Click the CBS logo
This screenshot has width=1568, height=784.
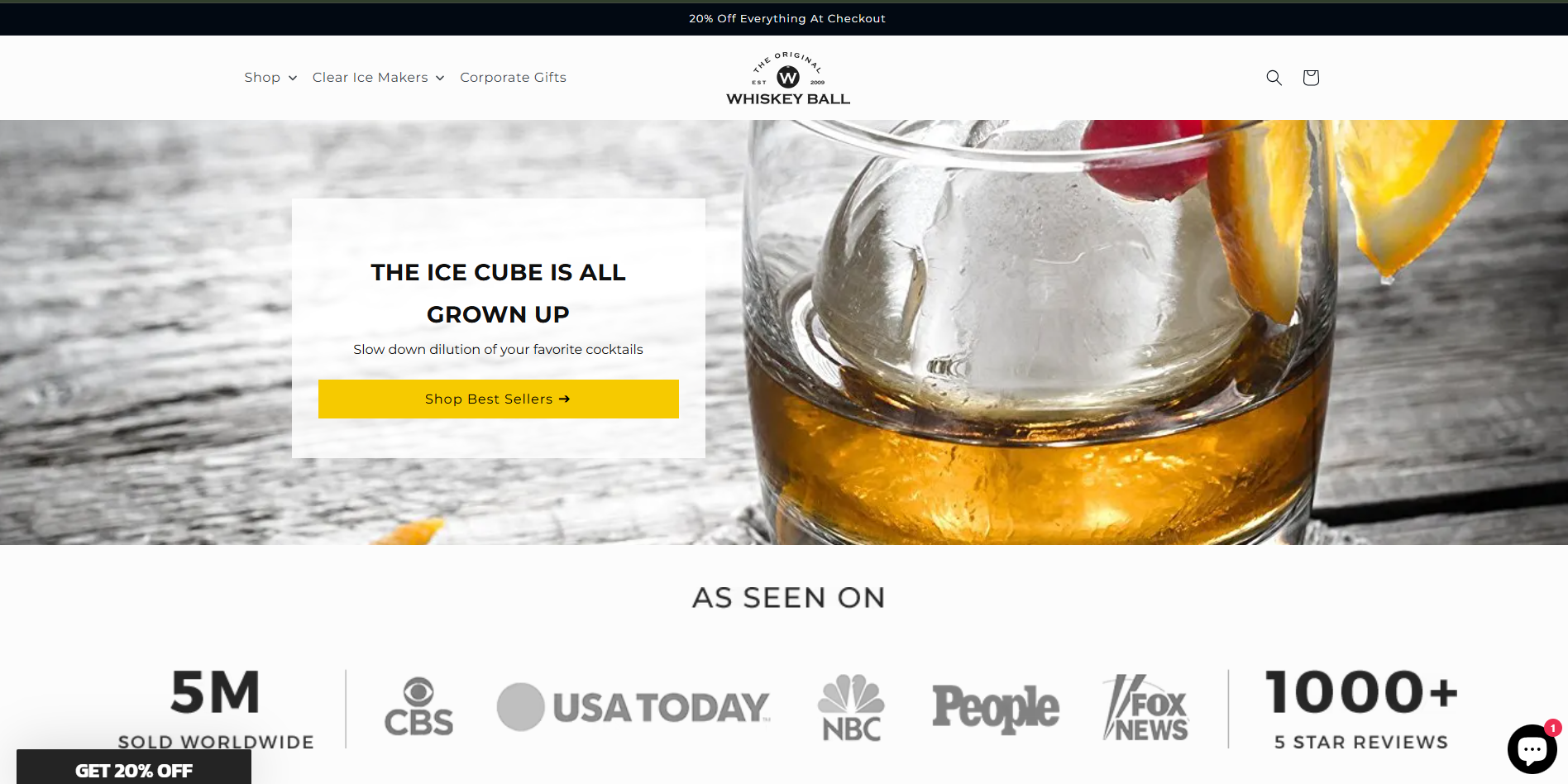pos(419,707)
